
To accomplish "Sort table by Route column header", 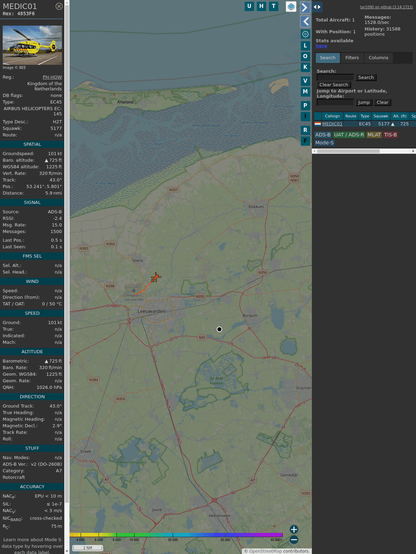I will (351, 116).
